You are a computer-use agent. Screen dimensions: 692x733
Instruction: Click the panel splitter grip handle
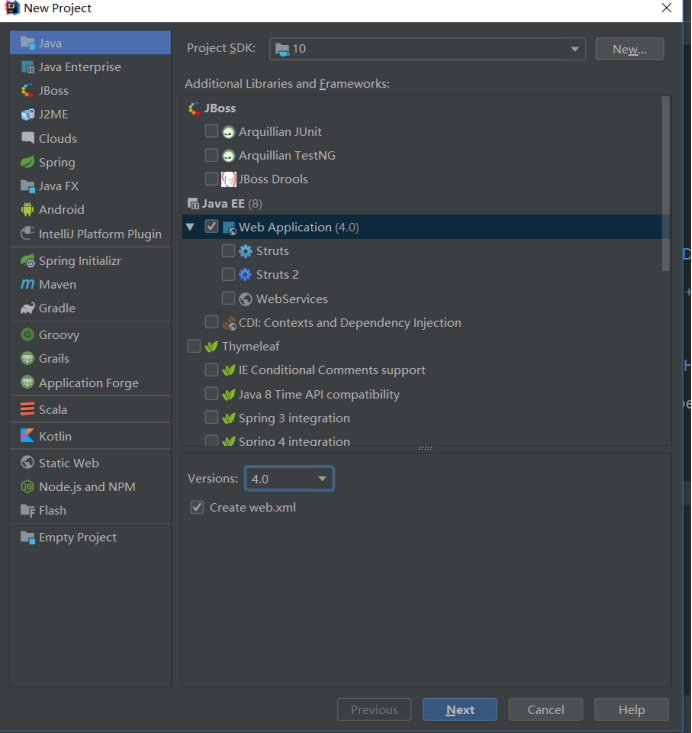pos(425,448)
